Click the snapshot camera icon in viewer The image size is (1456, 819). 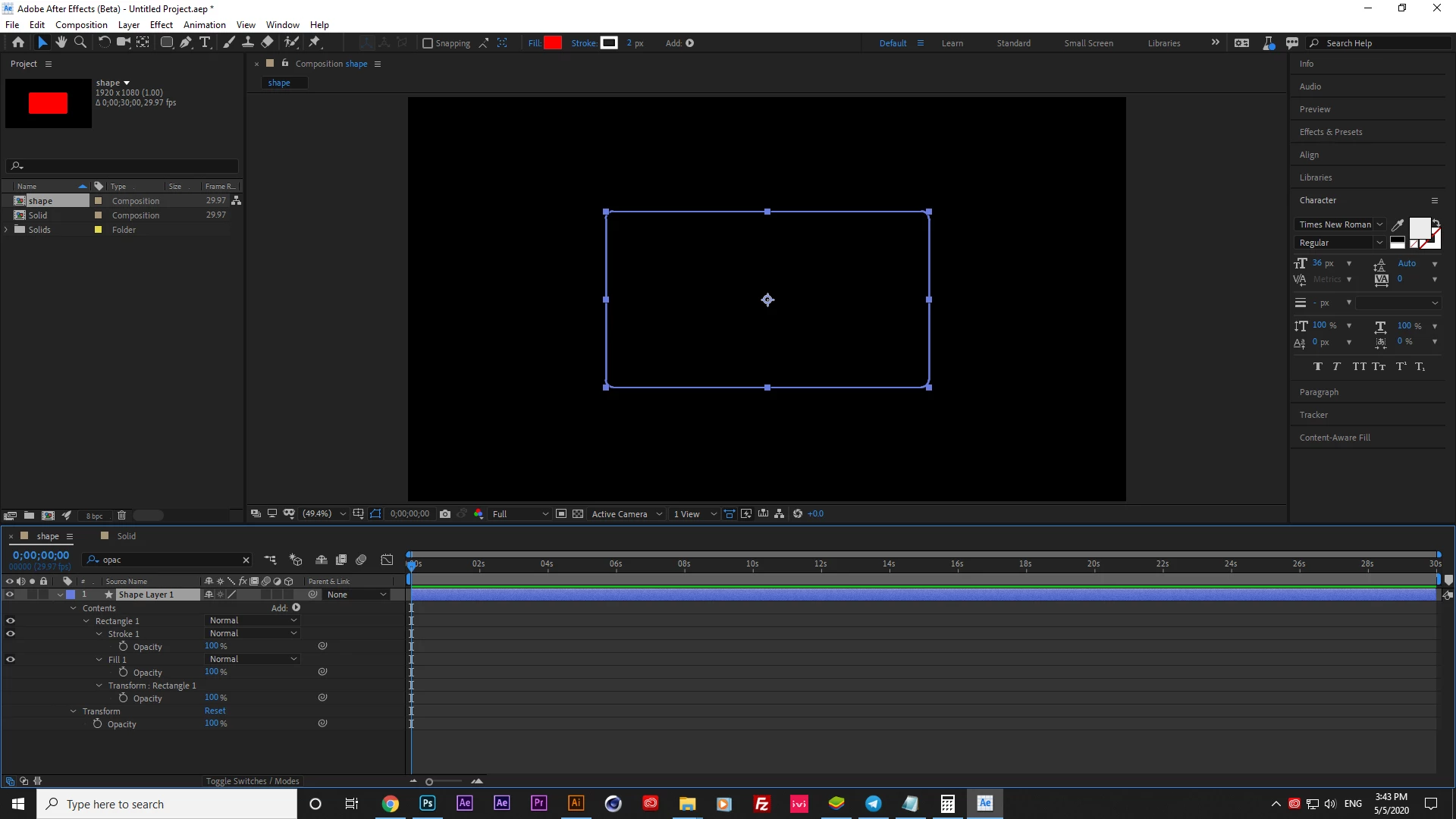pyautogui.click(x=445, y=513)
